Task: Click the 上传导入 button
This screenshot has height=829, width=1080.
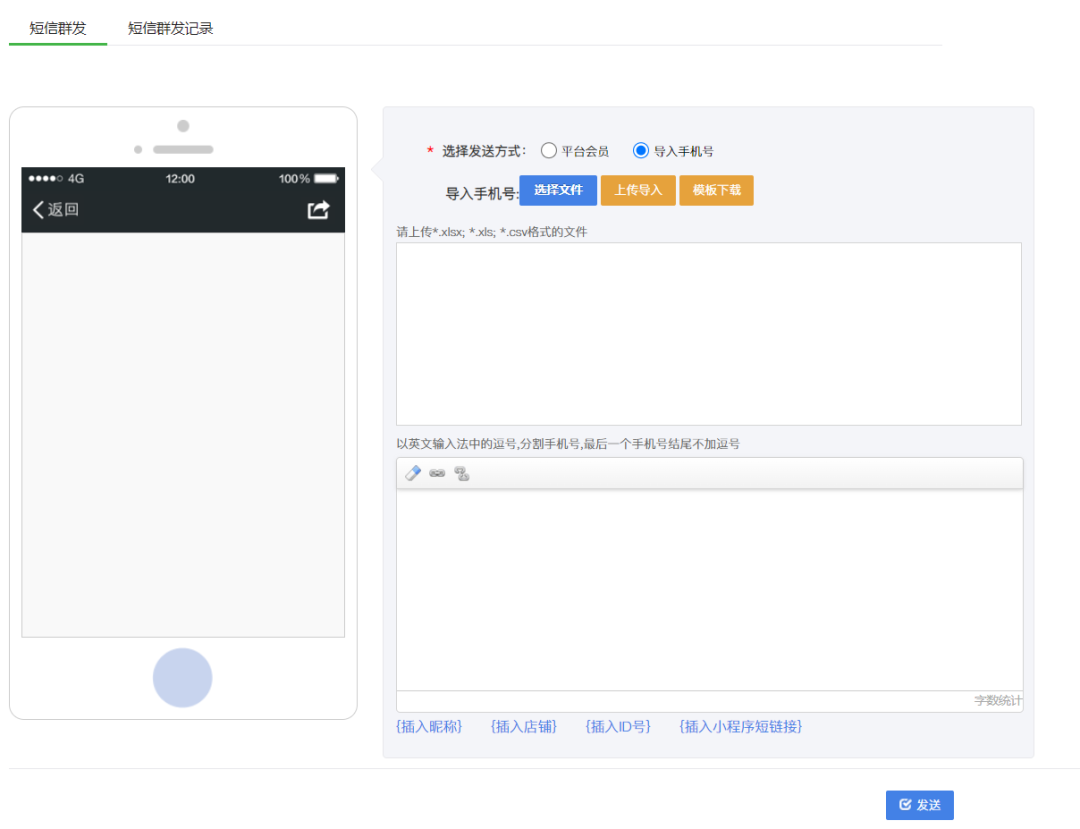Action: 638,190
